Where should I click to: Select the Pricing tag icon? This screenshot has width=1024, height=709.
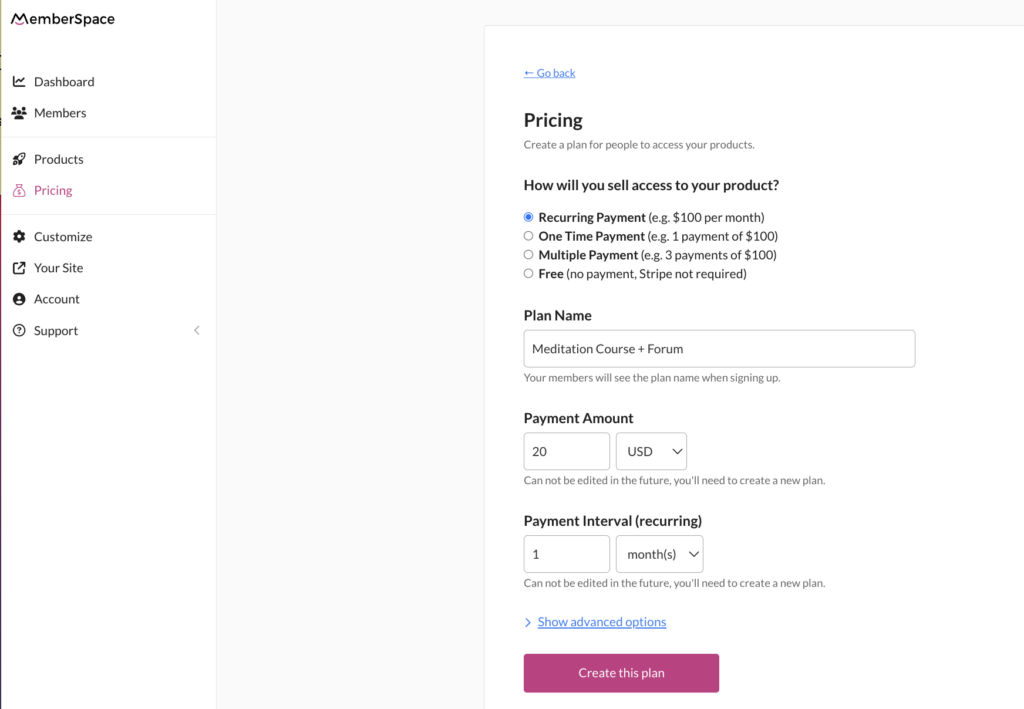21,190
